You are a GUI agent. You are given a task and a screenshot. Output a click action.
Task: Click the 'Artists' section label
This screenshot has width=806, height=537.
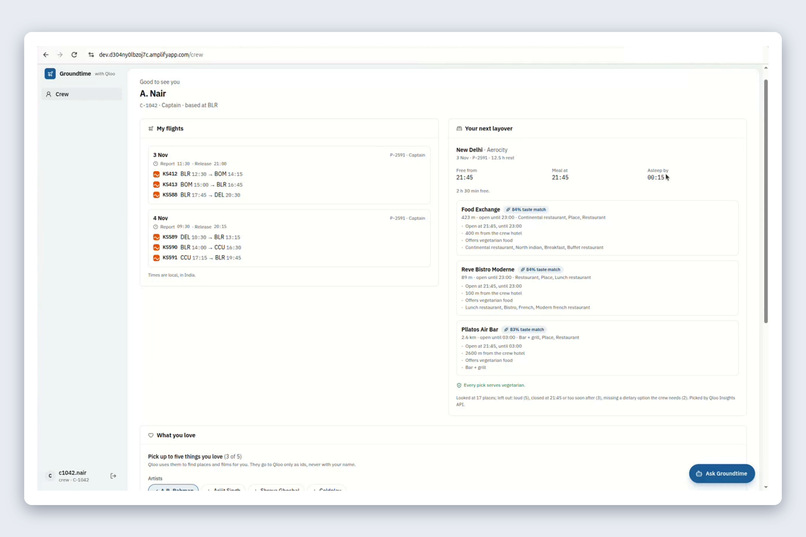point(155,478)
